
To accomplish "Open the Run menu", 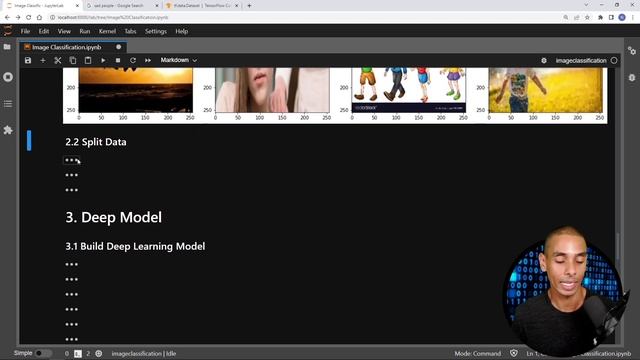I will (x=84, y=31).
